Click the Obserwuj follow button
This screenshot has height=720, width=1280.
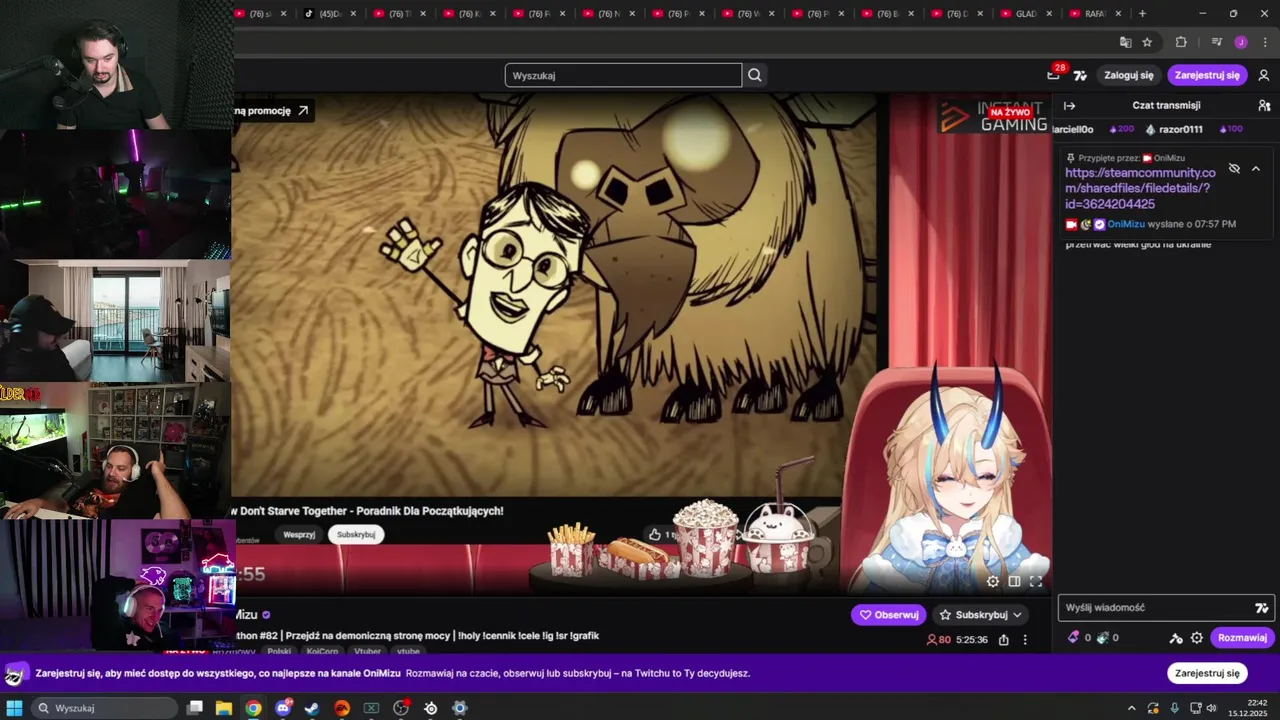tap(889, 615)
